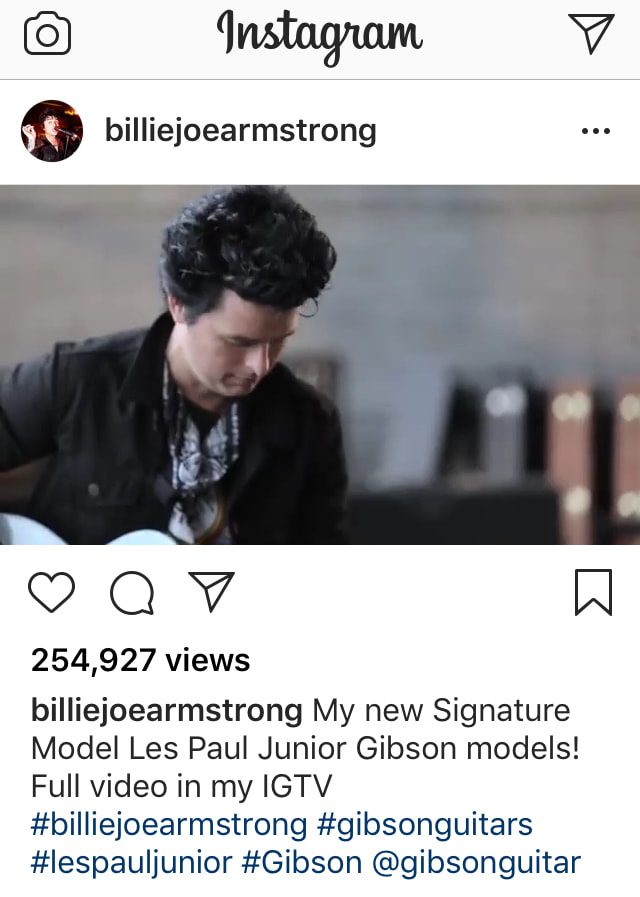Open the #billiejoearmstrong hashtag
Image resolution: width=640 pixels, height=897 pixels.
pyautogui.click(x=169, y=825)
